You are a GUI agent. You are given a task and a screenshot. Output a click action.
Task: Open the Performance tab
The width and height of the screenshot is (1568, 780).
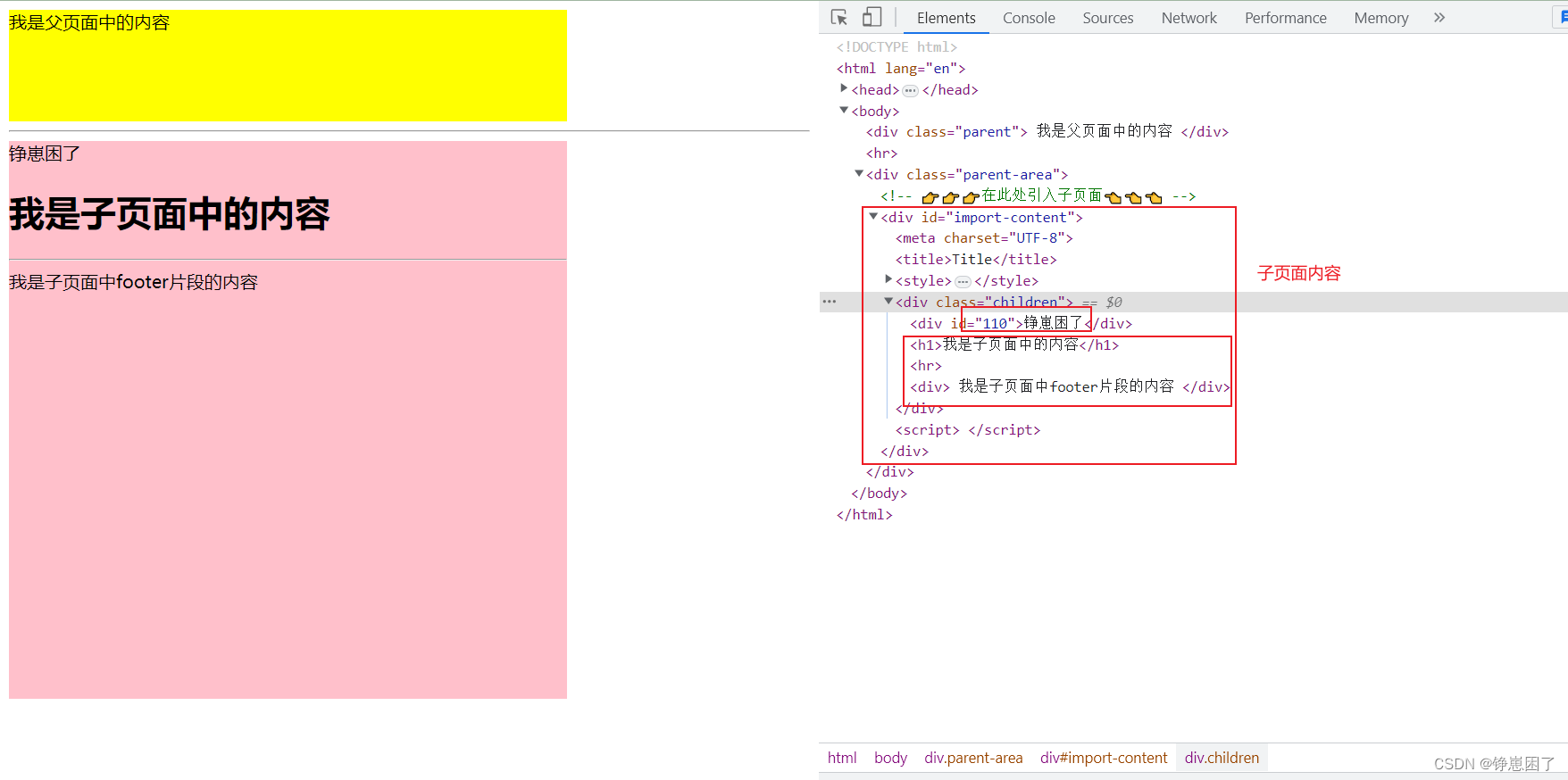pyautogui.click(x=1286, y=18)
